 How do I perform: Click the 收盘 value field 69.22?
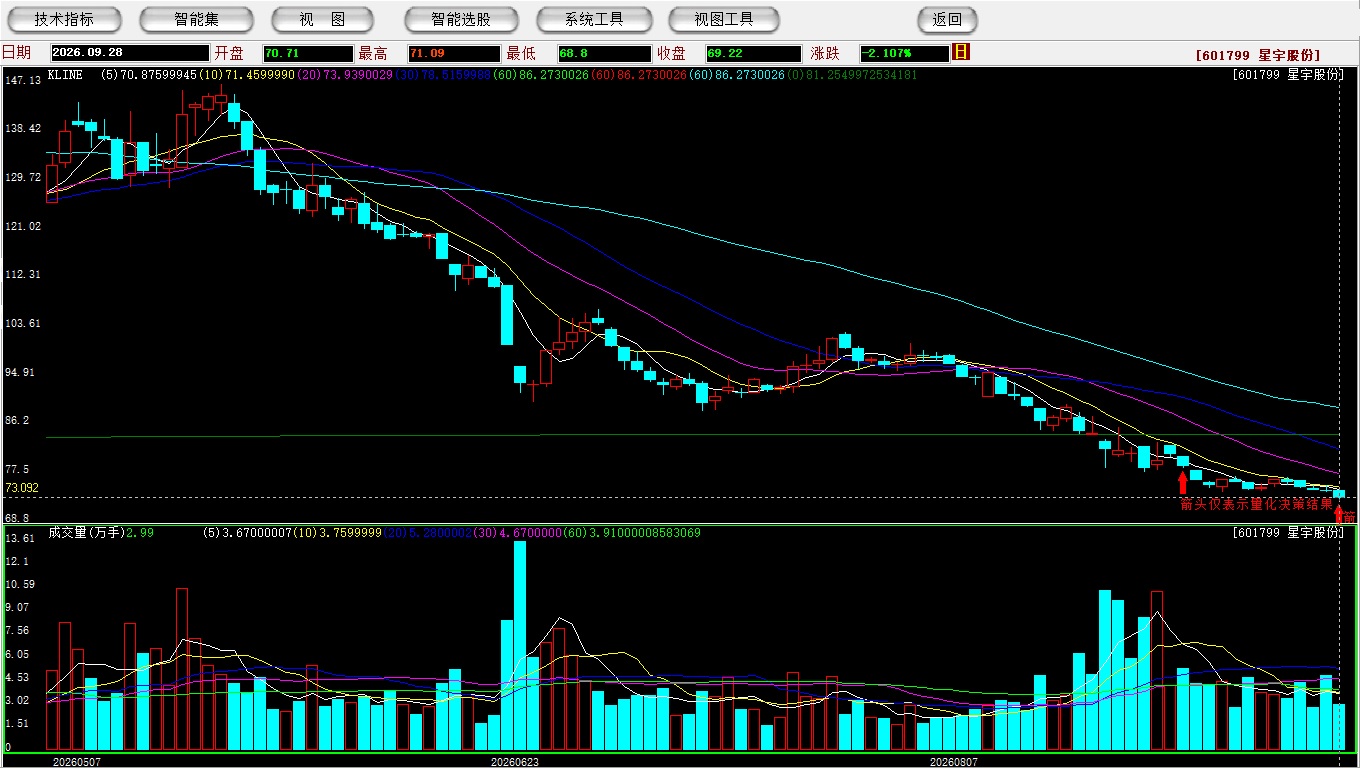click(753, 53)
